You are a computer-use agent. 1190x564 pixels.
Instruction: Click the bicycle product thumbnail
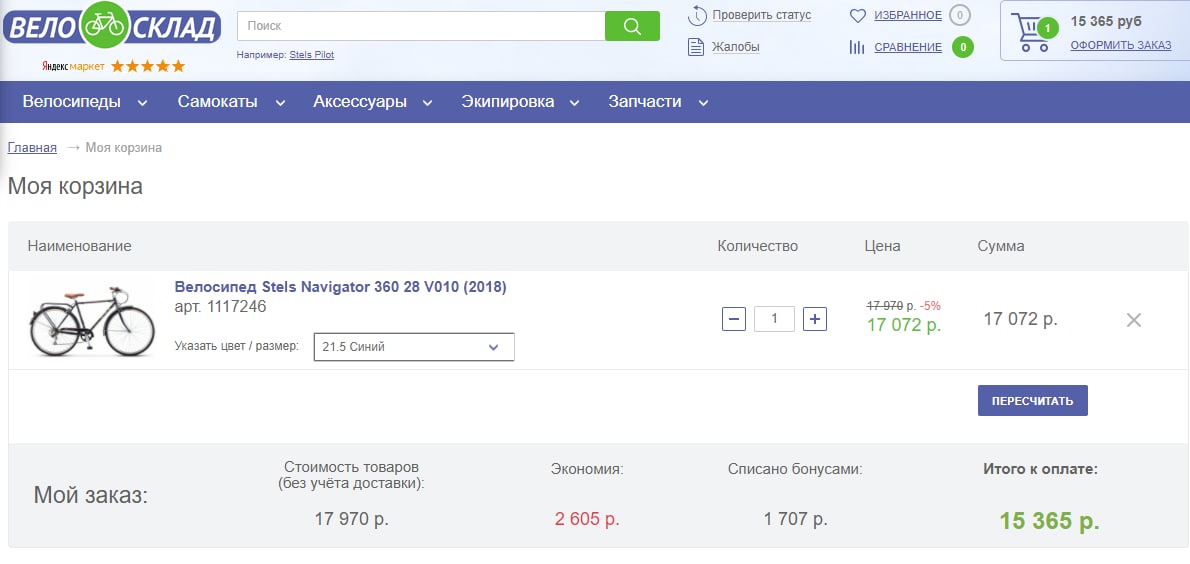pyautogui.click(x=92, y=320)
